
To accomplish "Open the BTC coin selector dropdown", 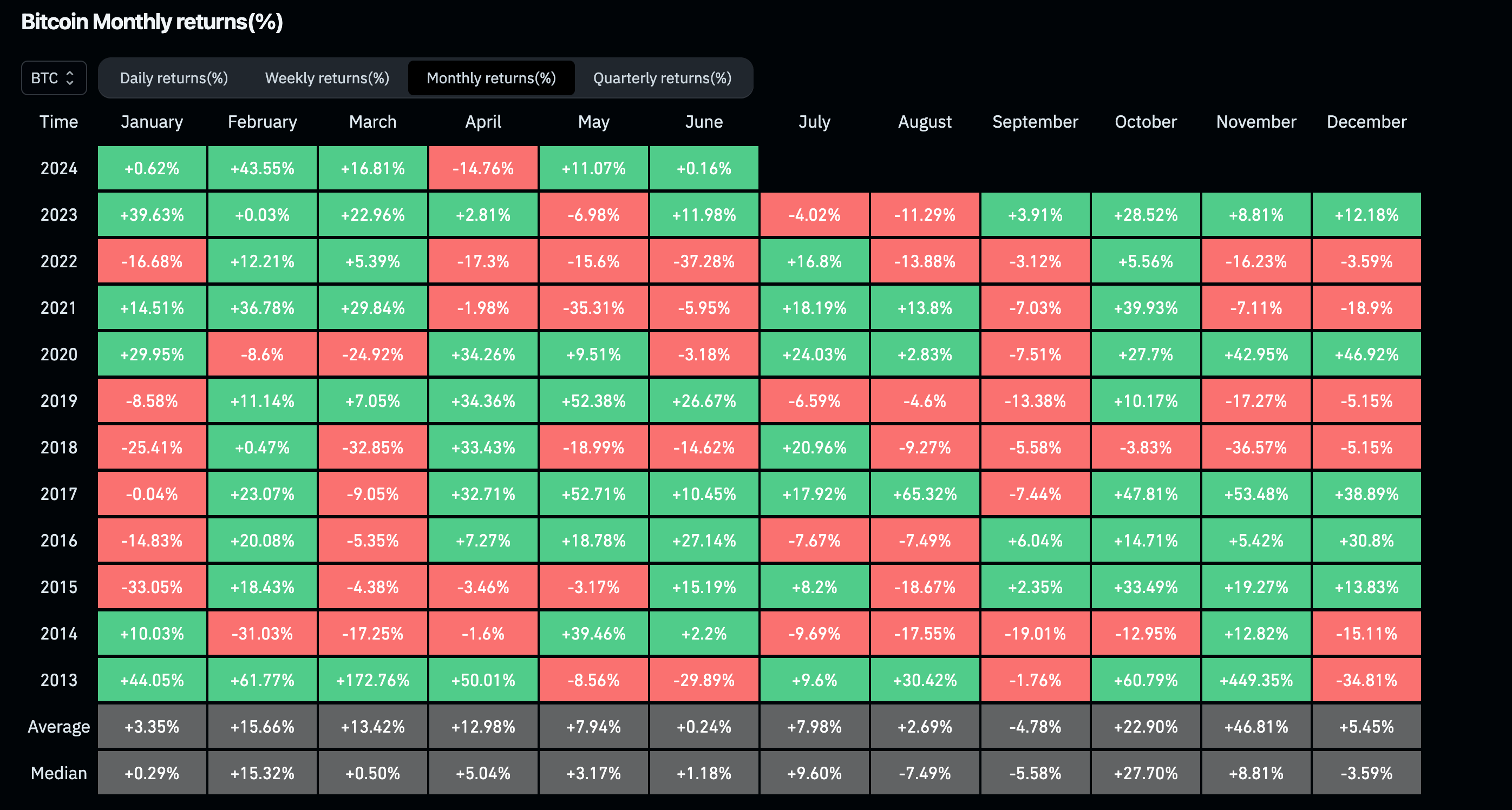I will [54, 78].
